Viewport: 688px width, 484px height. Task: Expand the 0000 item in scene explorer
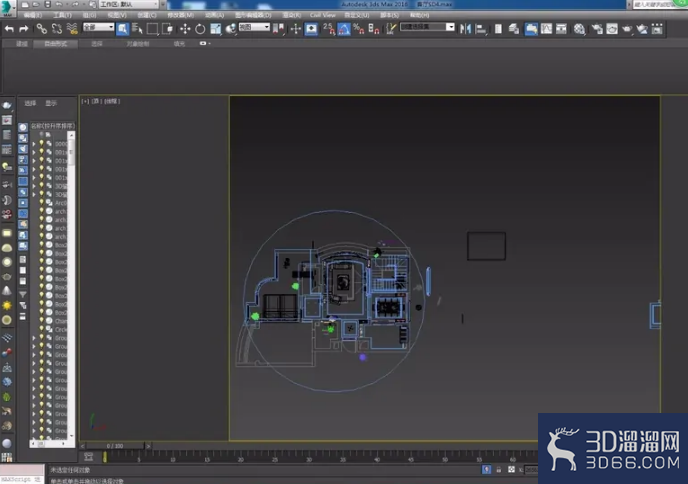pyautogui.click(x=34, y=144)
